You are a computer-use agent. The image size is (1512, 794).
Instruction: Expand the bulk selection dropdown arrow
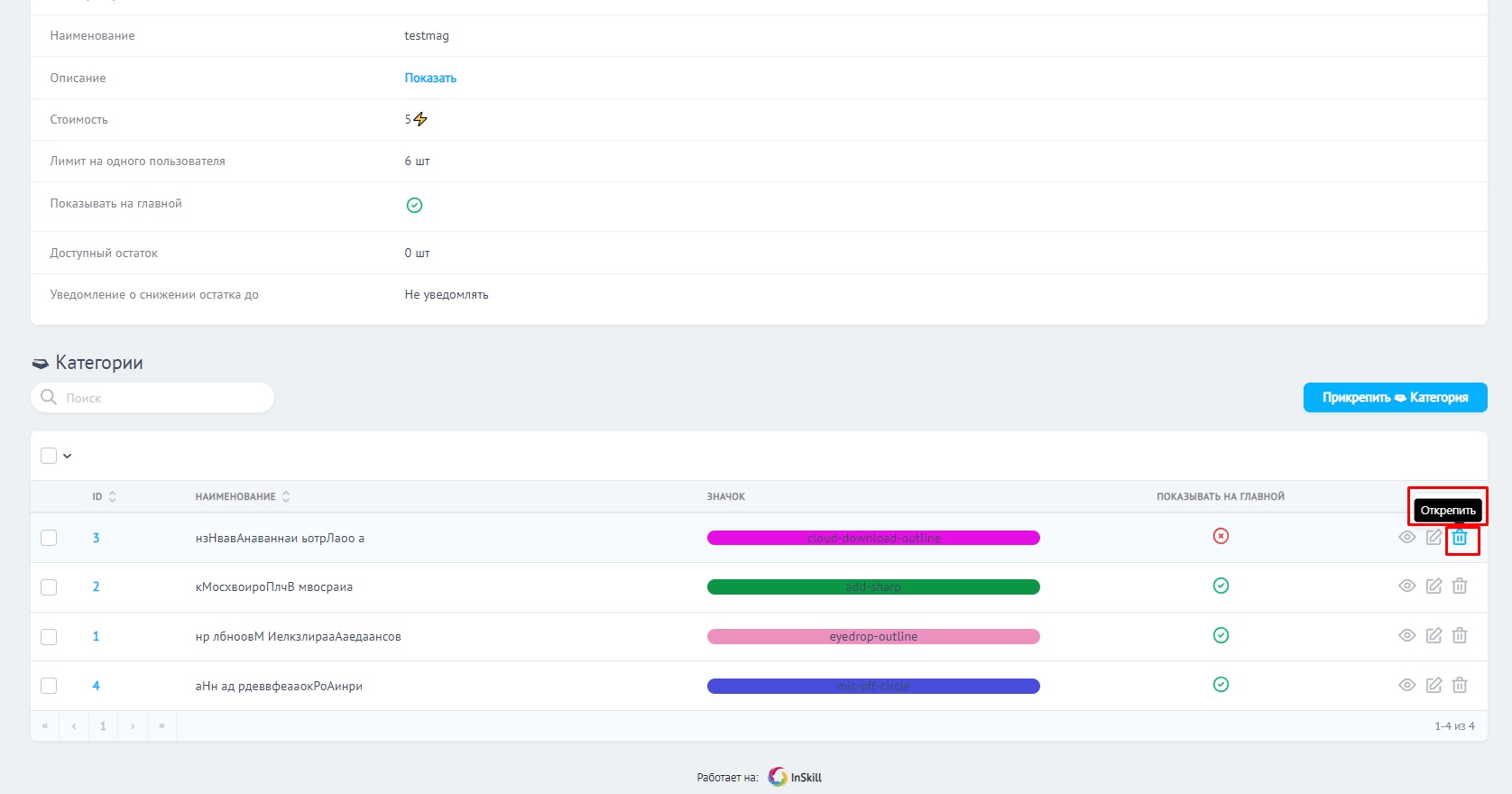pos(68,457)
